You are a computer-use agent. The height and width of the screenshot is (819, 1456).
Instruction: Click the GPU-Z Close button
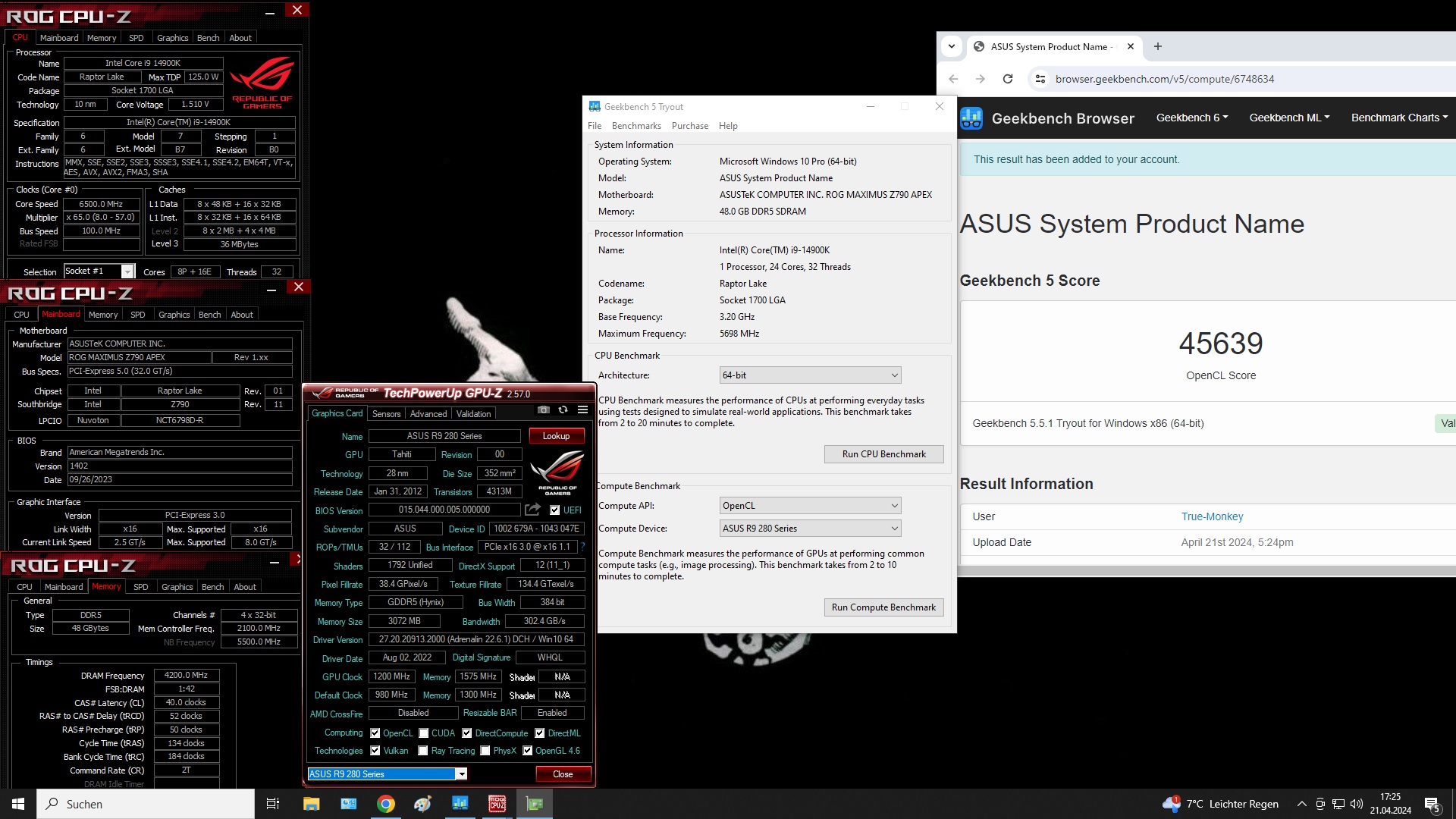[563, 774]
